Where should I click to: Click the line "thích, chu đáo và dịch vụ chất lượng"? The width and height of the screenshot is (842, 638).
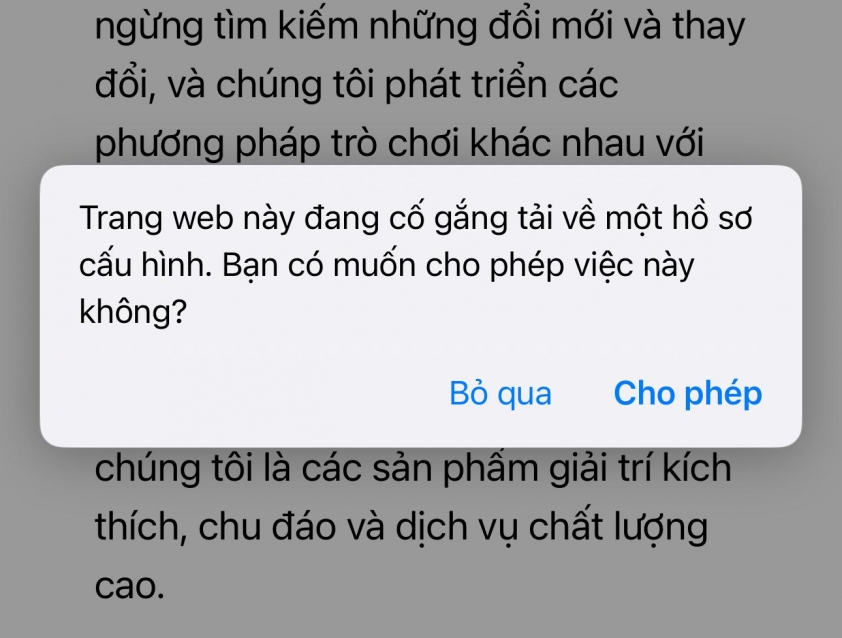coord(401,527)
